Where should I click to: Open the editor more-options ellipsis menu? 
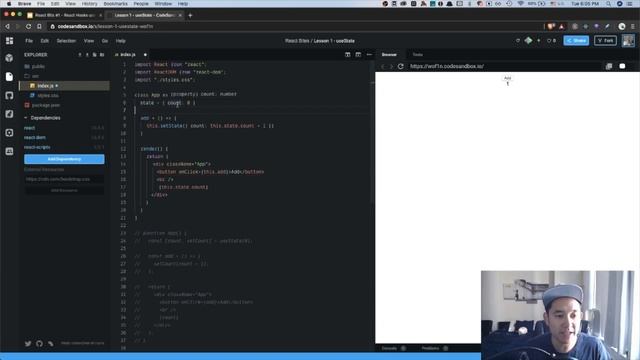[369, 55]
